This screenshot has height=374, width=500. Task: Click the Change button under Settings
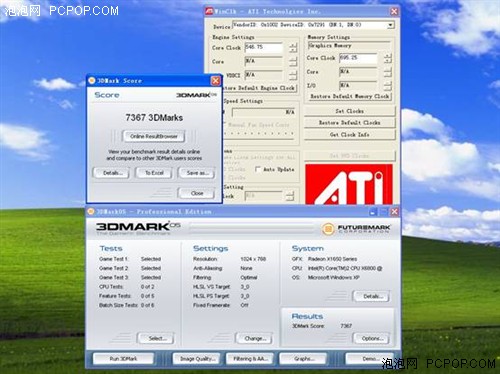point(254,338)
